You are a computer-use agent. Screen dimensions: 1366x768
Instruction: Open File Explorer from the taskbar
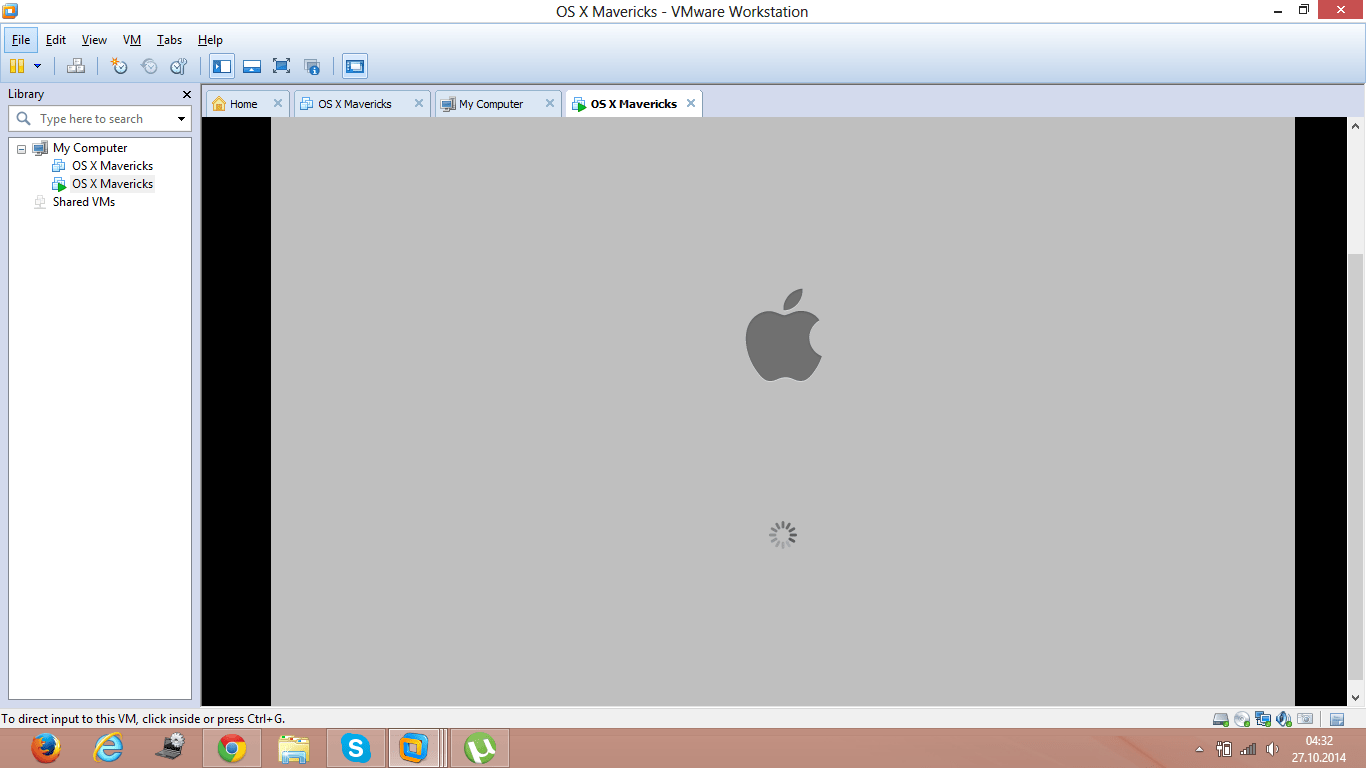coord(294,748)
